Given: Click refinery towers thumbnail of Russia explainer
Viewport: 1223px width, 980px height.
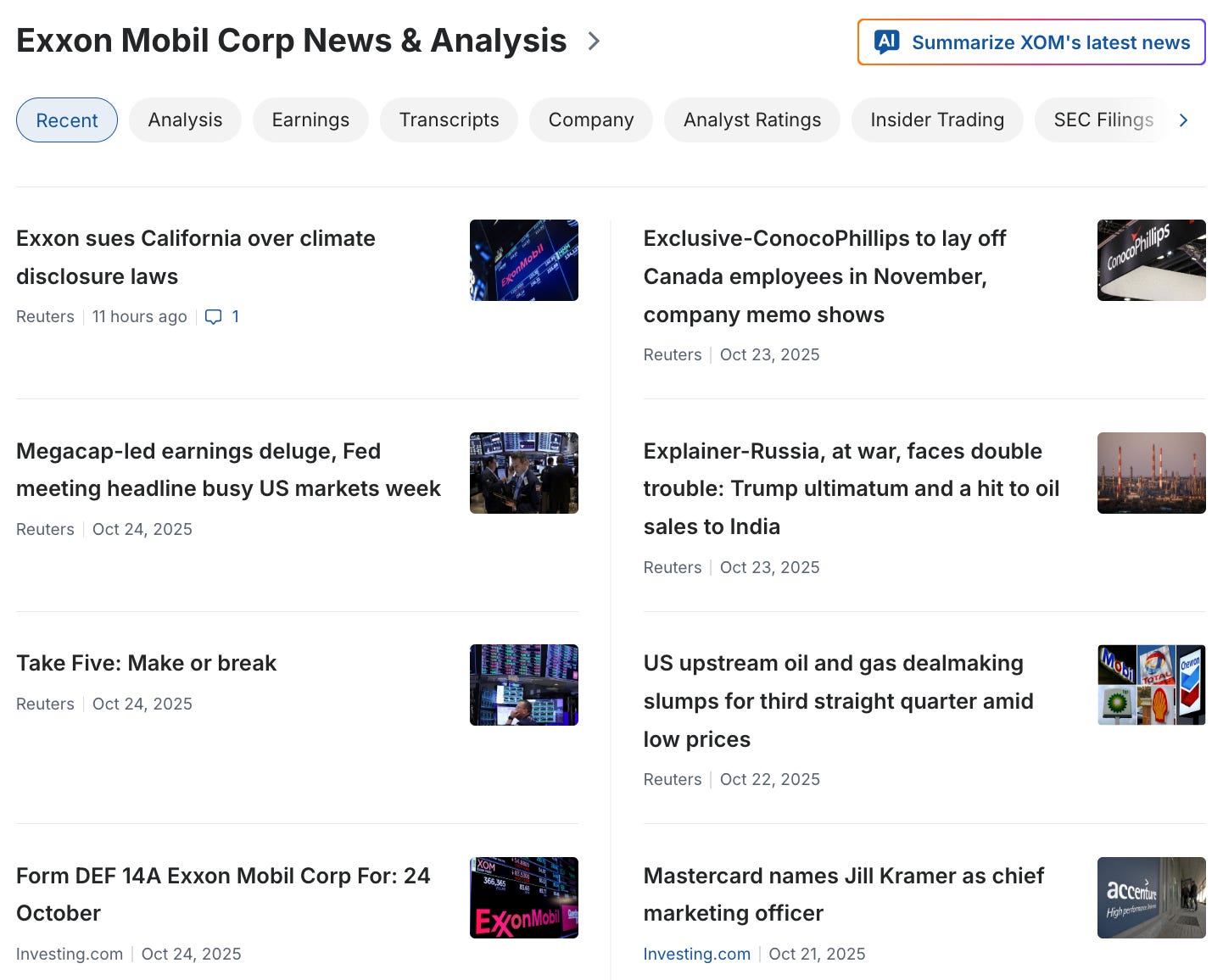Looking at the screenshot, I should [1152, 473].
